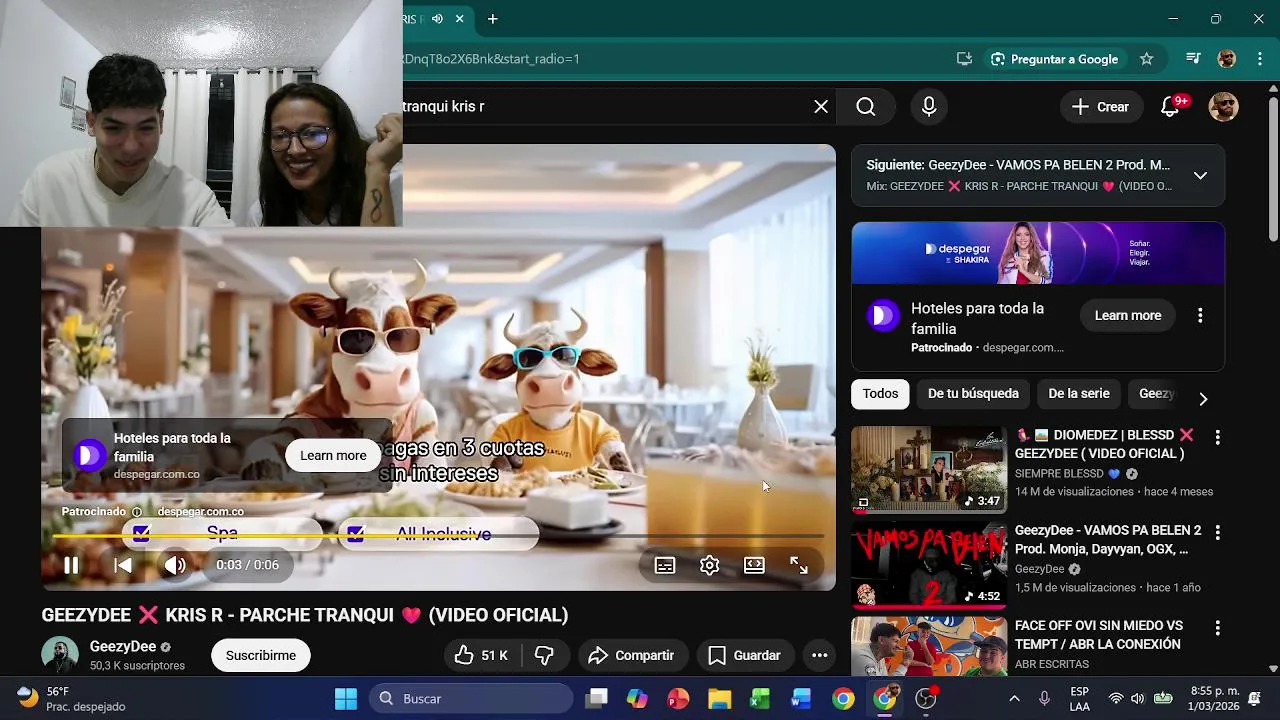Screen dimensions: 1280x720
Task: Click the install app icon in address bar
Action: click(964, 59)
